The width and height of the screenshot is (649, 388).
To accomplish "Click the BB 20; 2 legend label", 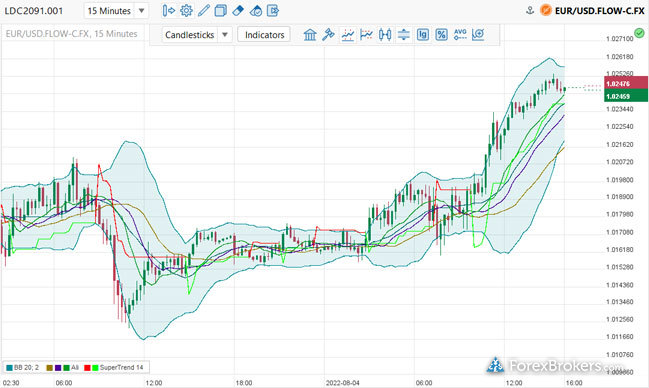I will click(26, 368).
